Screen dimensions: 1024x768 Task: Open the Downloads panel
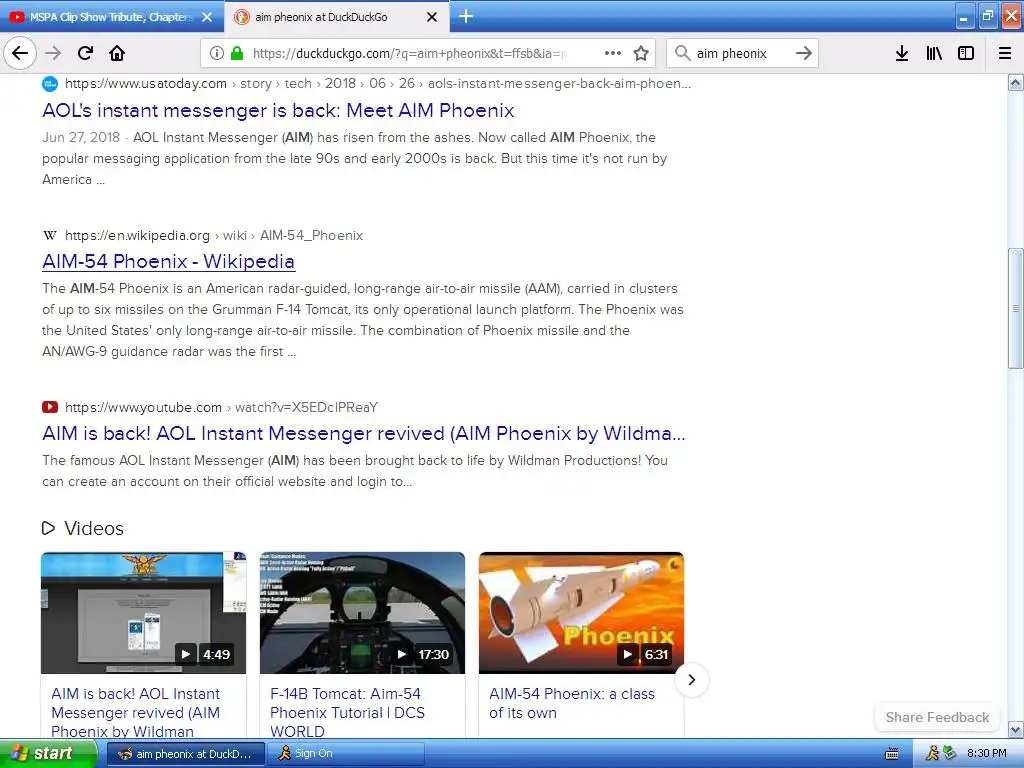(902, 53)
